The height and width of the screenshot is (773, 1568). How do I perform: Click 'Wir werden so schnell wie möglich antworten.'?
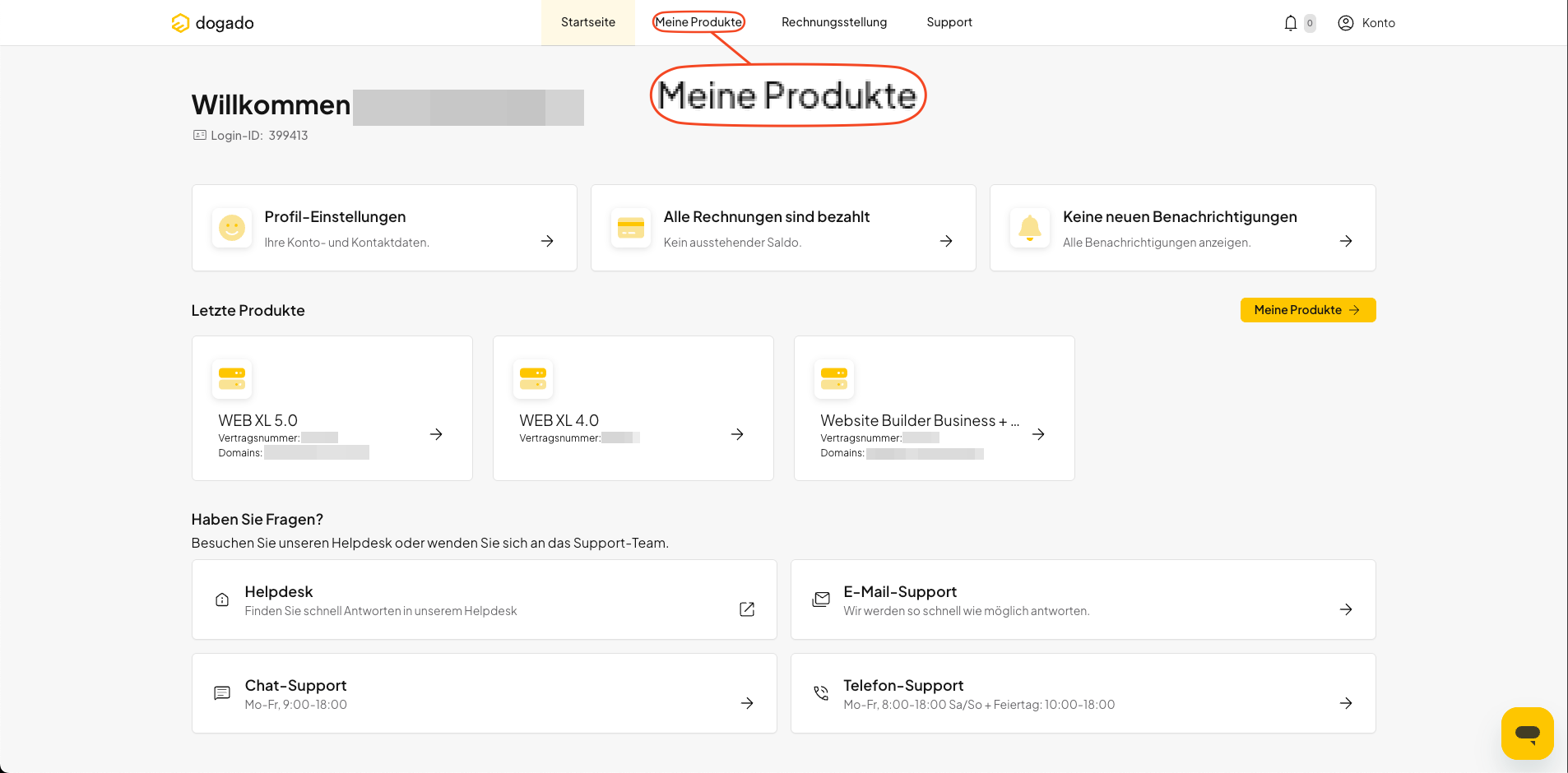(x=966, y=611)
